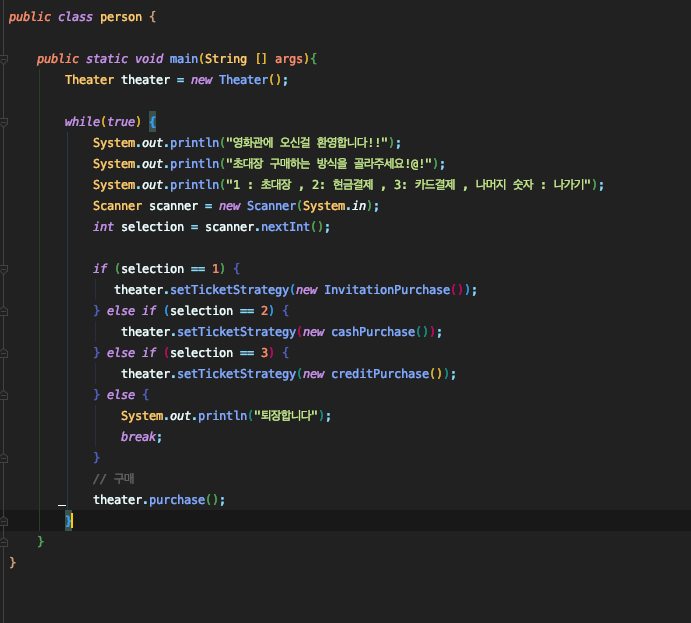Click the highlighted opening brace after while(true)
Screen dimensions: 691x623
pos(152,122)
